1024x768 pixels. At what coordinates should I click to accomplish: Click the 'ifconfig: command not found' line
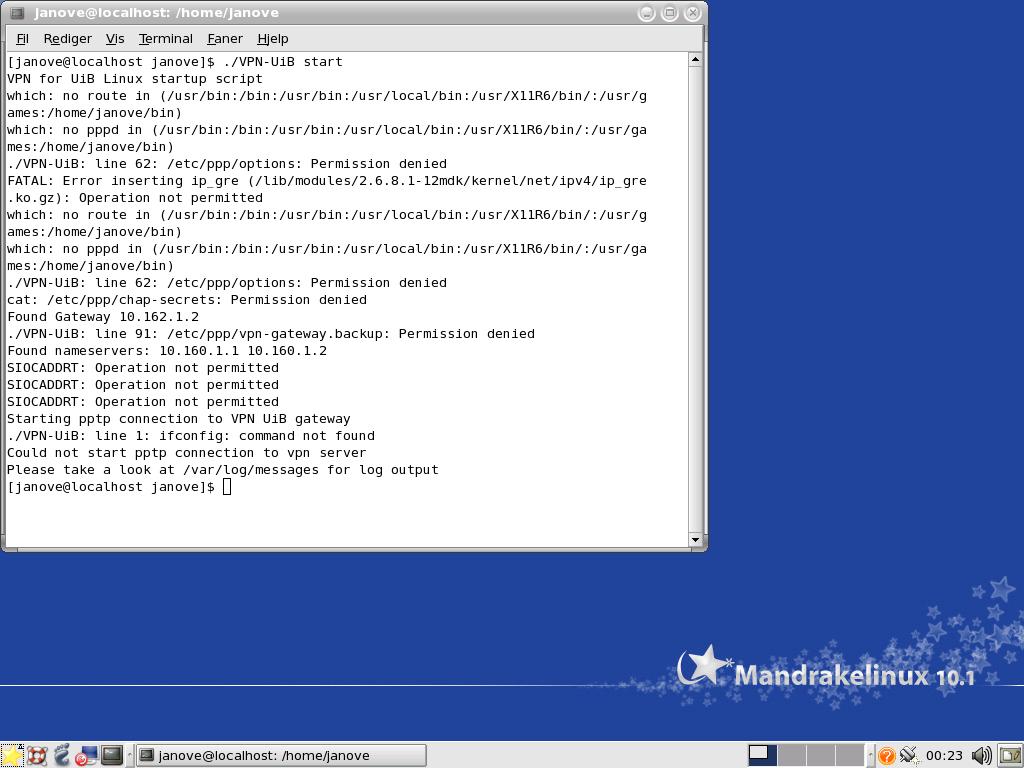click(191, 436)
